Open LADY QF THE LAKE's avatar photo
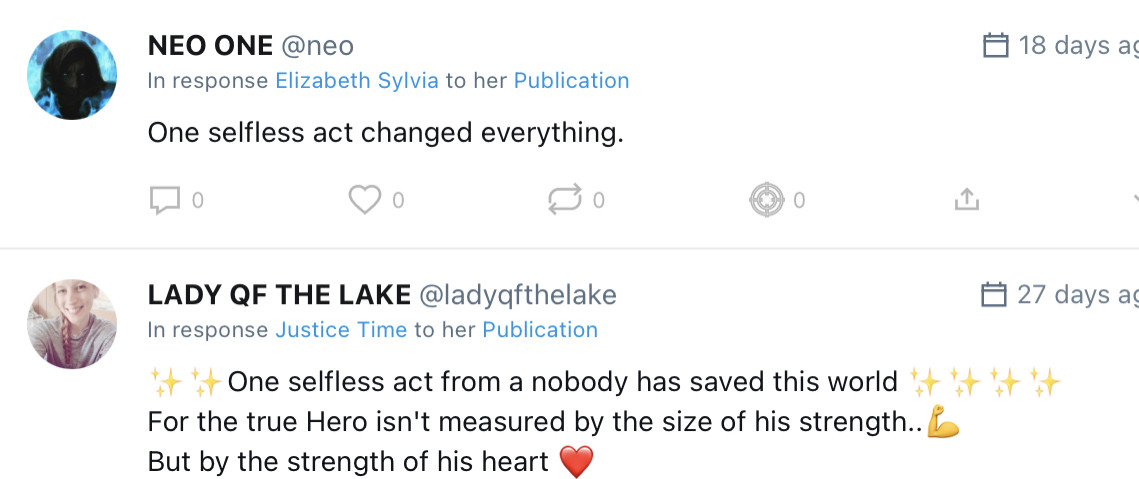Viewport: 1139px width, 479px height. (x=71, y=324)
